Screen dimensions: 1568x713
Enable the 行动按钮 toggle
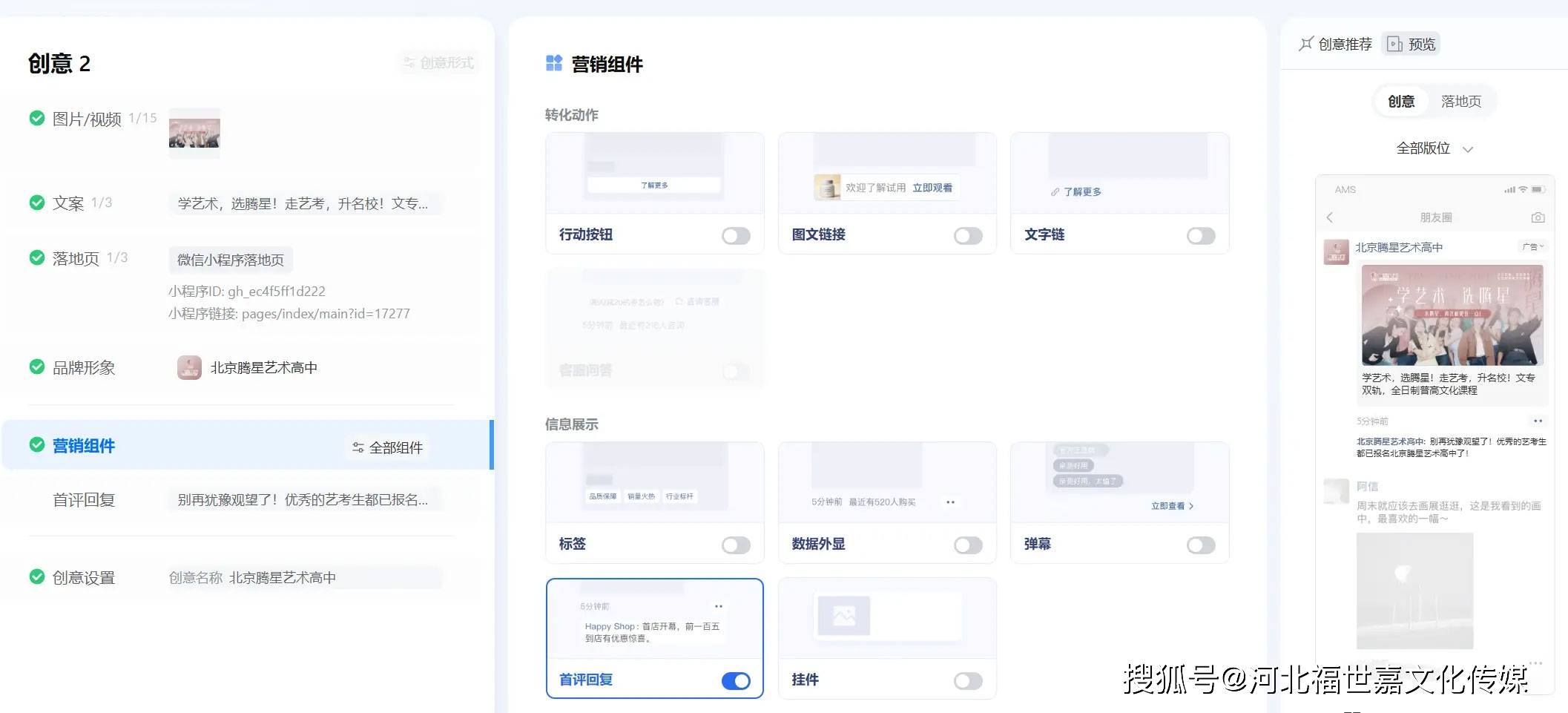736,236
